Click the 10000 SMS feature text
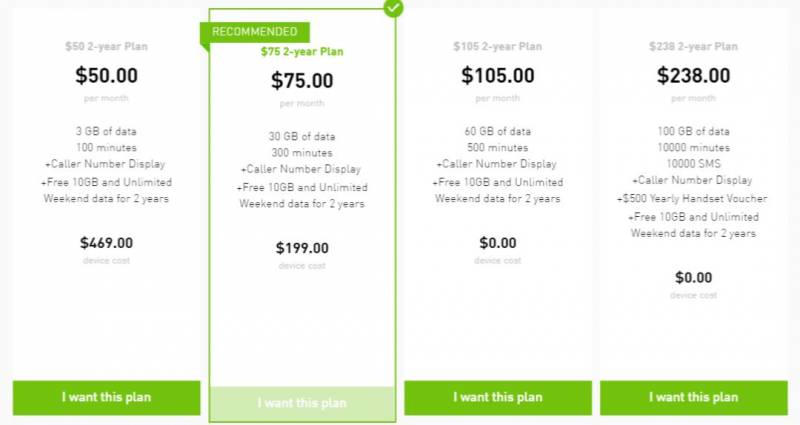Viewport: 800px width, 425px height. point(693,163)
